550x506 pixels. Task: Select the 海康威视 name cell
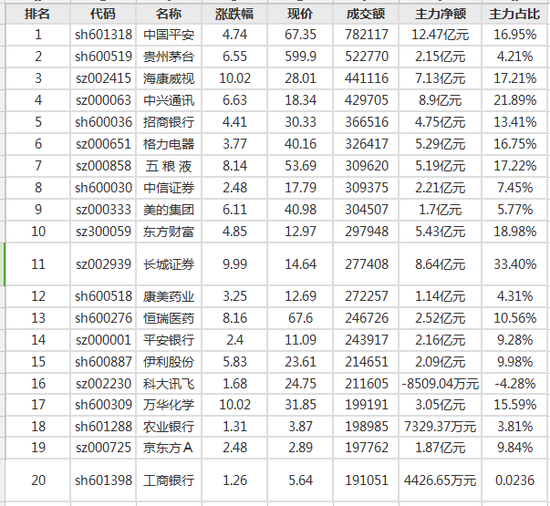tap(169, 78)
